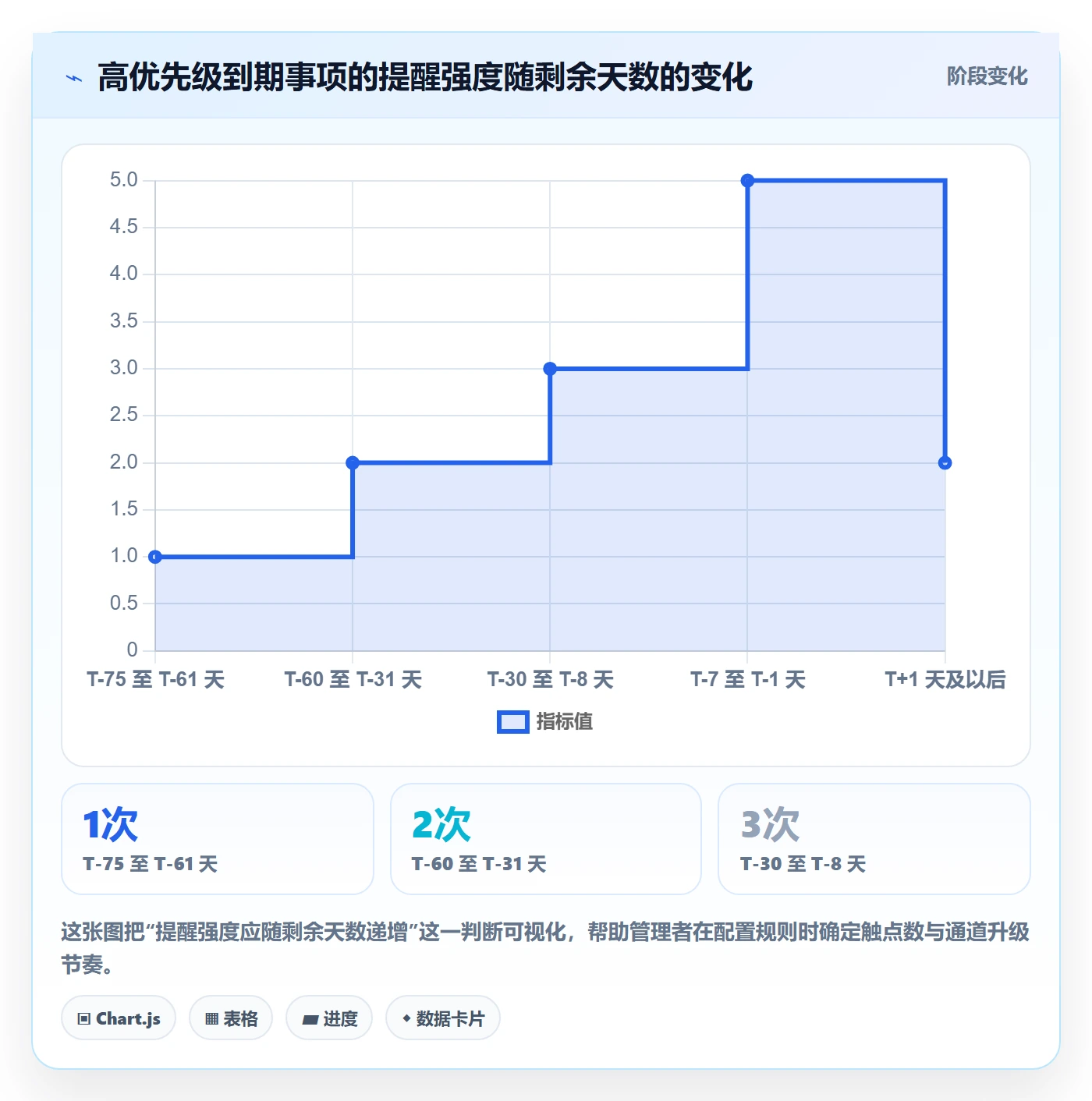
Task: Click the x-axis label T+1 天及以后
Action: pos(945,680)
